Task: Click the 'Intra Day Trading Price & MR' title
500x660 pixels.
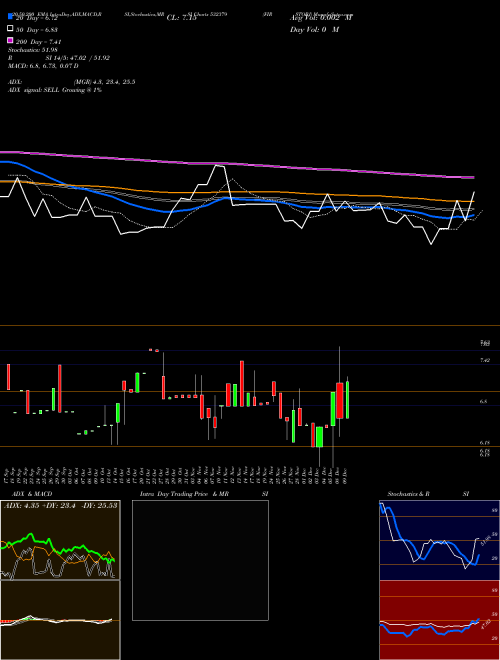Action: click(x=184, y=494)
